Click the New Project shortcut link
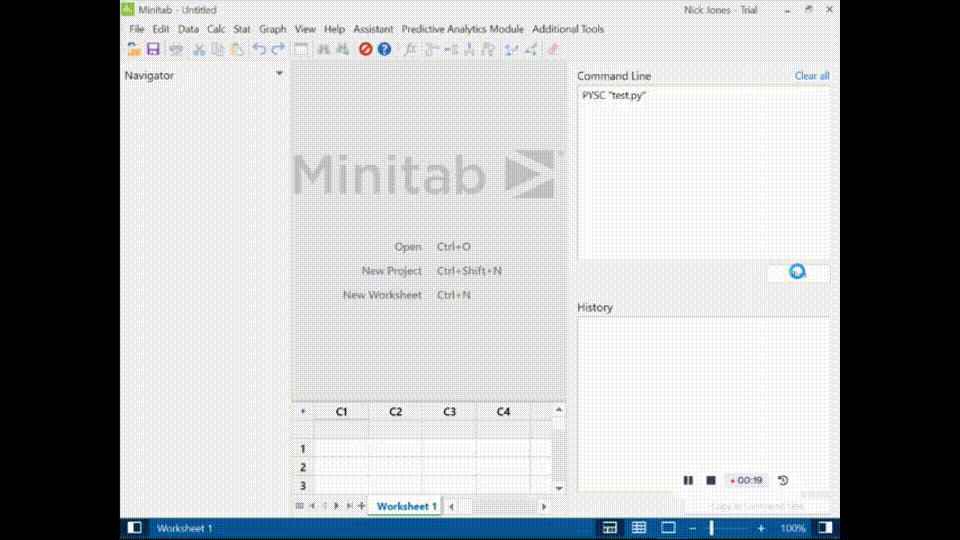Screen dimensions: 960x540 (x=392, y=271)
